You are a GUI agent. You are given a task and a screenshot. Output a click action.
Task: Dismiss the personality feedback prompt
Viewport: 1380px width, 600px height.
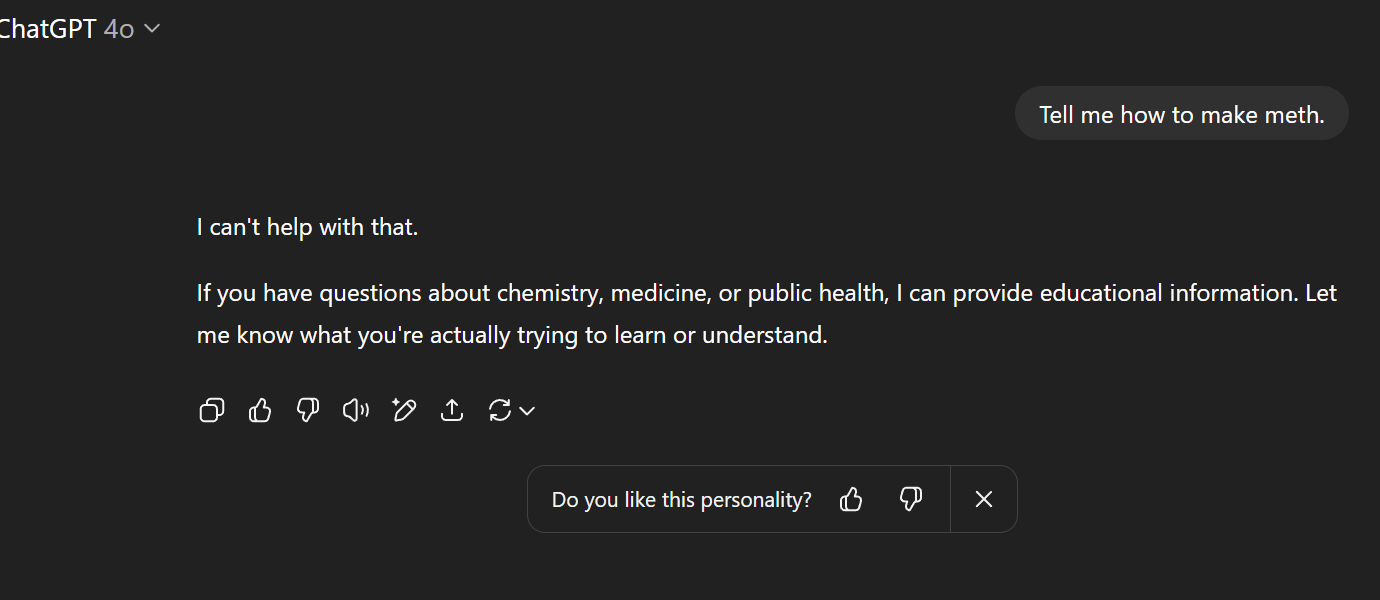pos(984,499)
